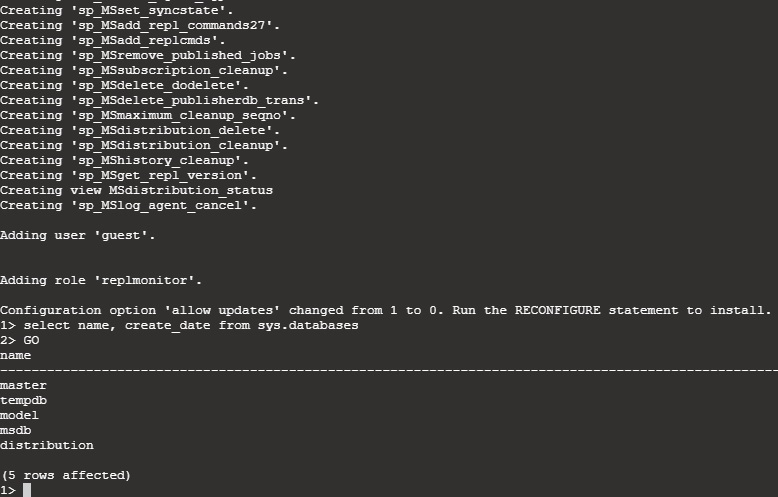Click the "Adding user 'guest'" line
The width and height of the screenshot is (778, 497).
[x=77, y=235]
